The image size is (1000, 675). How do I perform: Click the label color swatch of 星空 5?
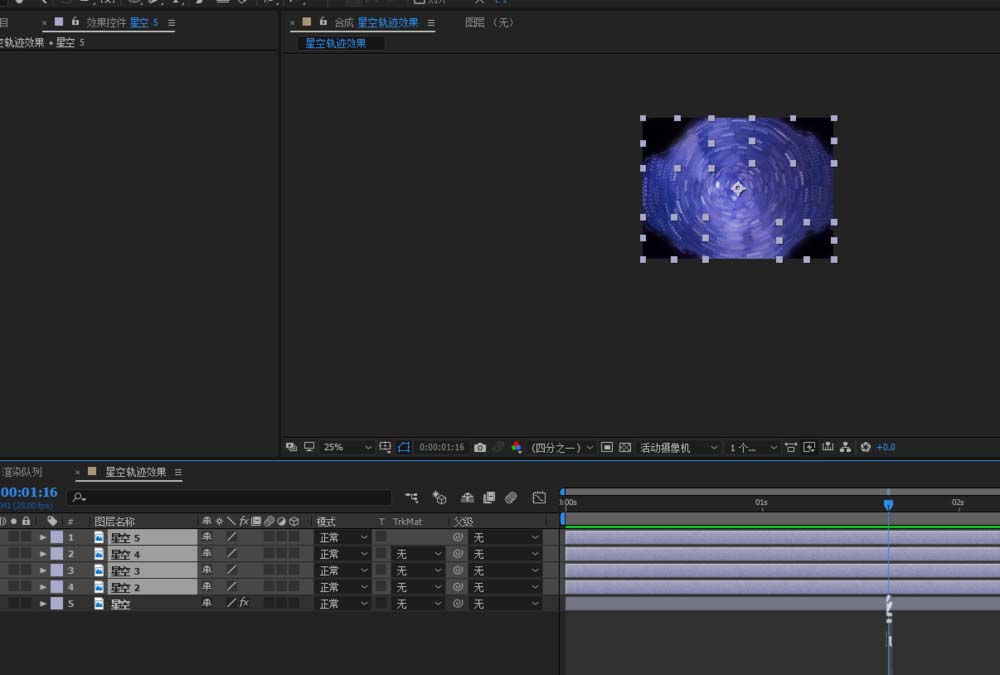click(57, 538)
